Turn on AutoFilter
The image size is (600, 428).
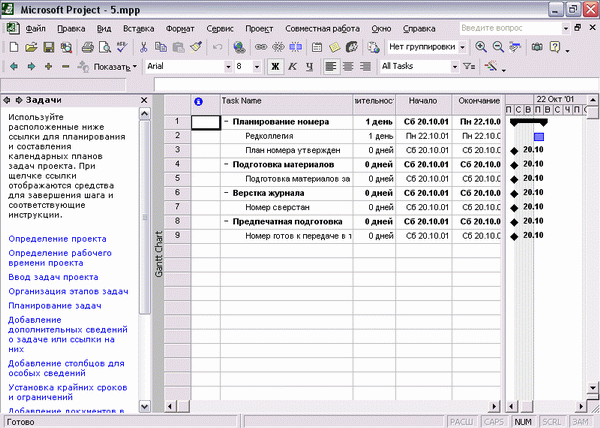(469, 67)
